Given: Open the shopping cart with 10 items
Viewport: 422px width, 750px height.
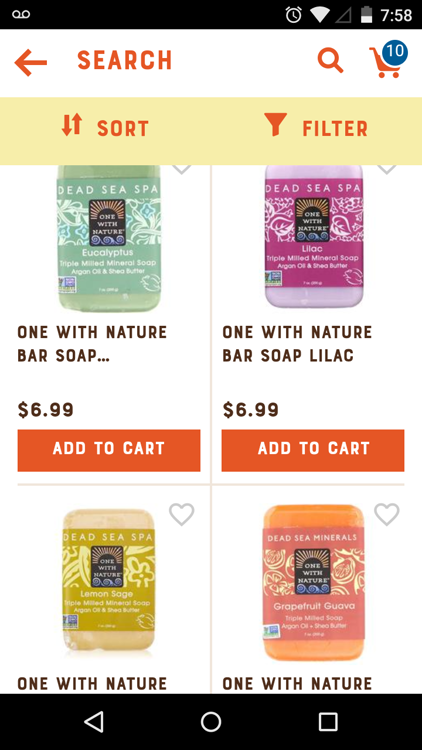Looking at the screenshot, I should (x=388, y=60).
